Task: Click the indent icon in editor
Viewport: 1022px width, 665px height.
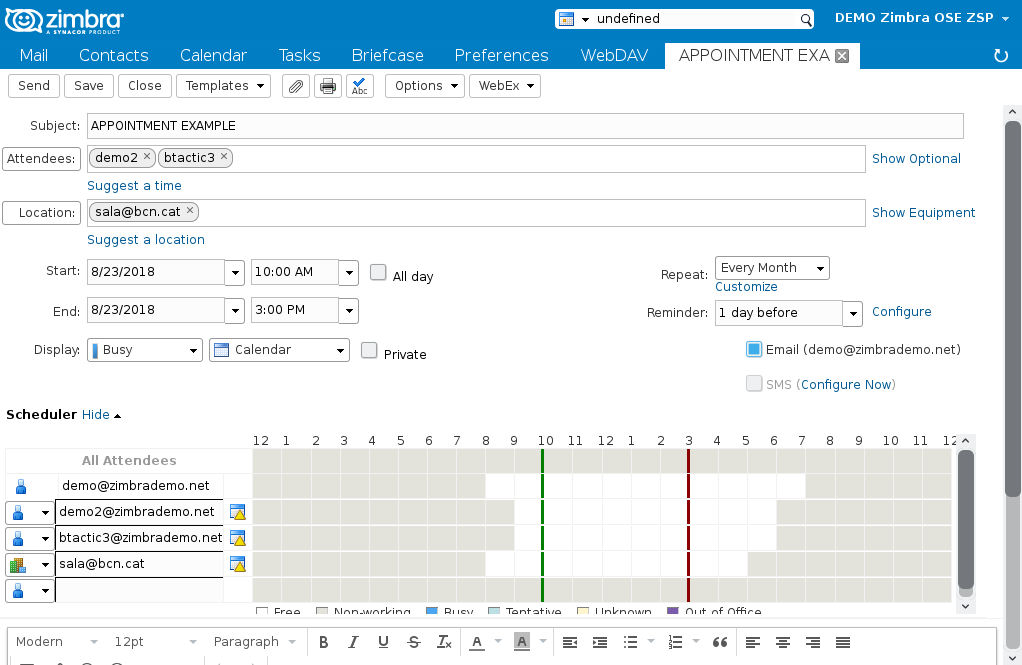Action: (600, 642)
